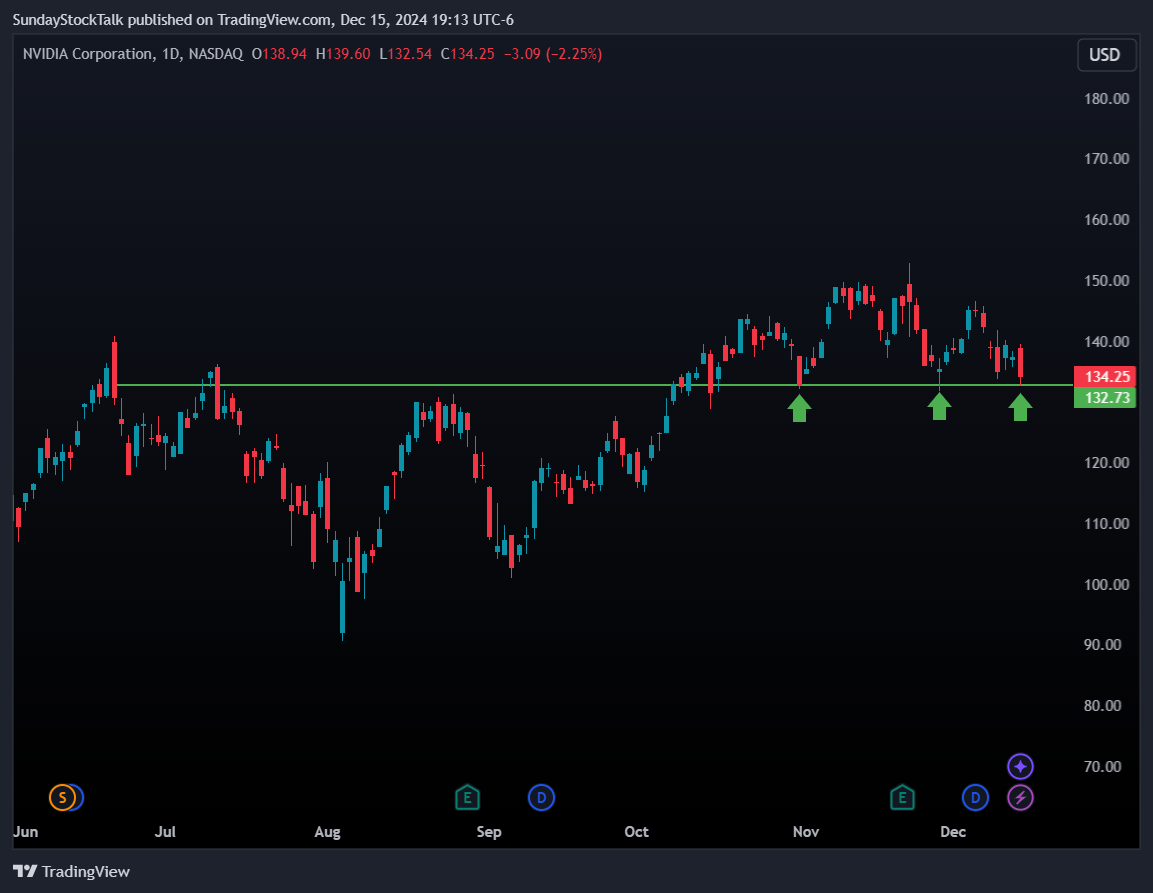Screen dimensions: 1153x893
Task: Click the open value O138.94
Action: (279, 54)
